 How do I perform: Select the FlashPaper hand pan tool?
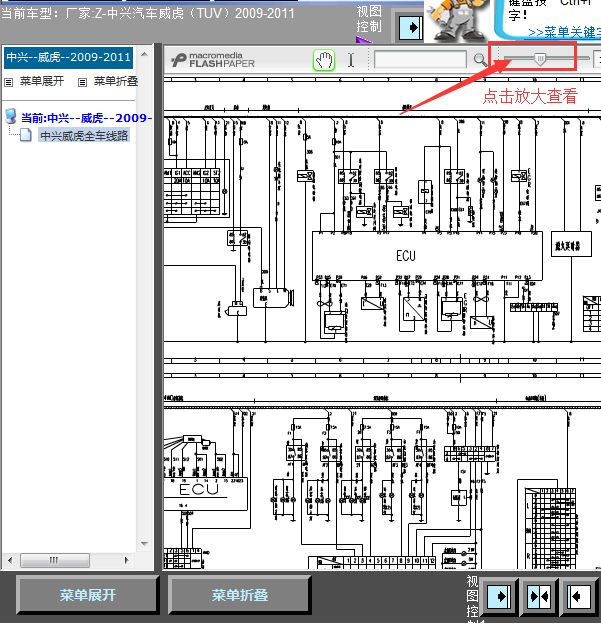(x=323, y=61)
